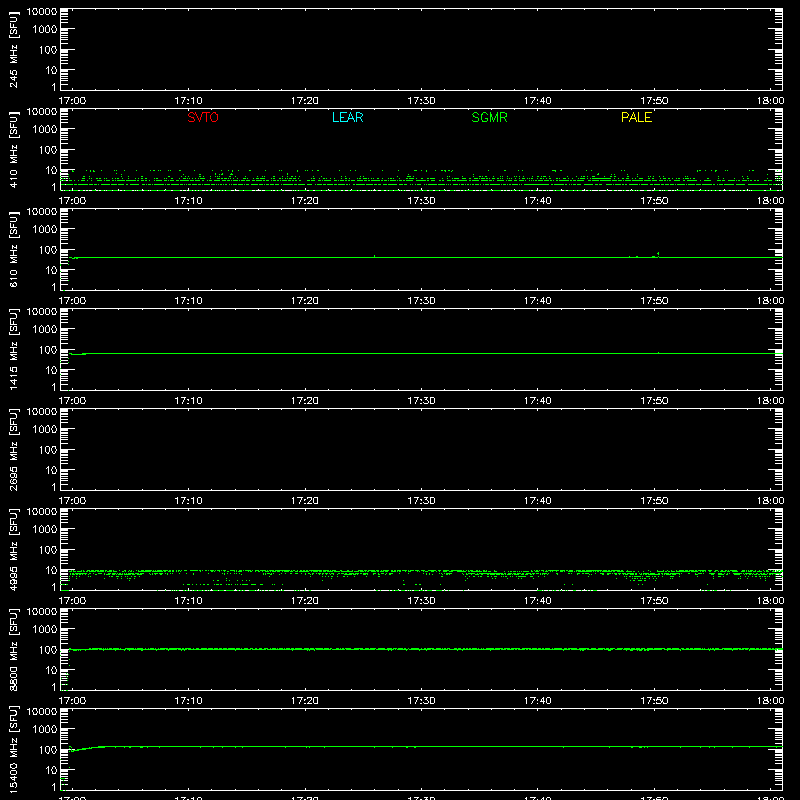Viewport: 800px width, 800px height.
Task: Click the 1000 flux tick of the 15400 MHz panel
Action: (45, 730)
